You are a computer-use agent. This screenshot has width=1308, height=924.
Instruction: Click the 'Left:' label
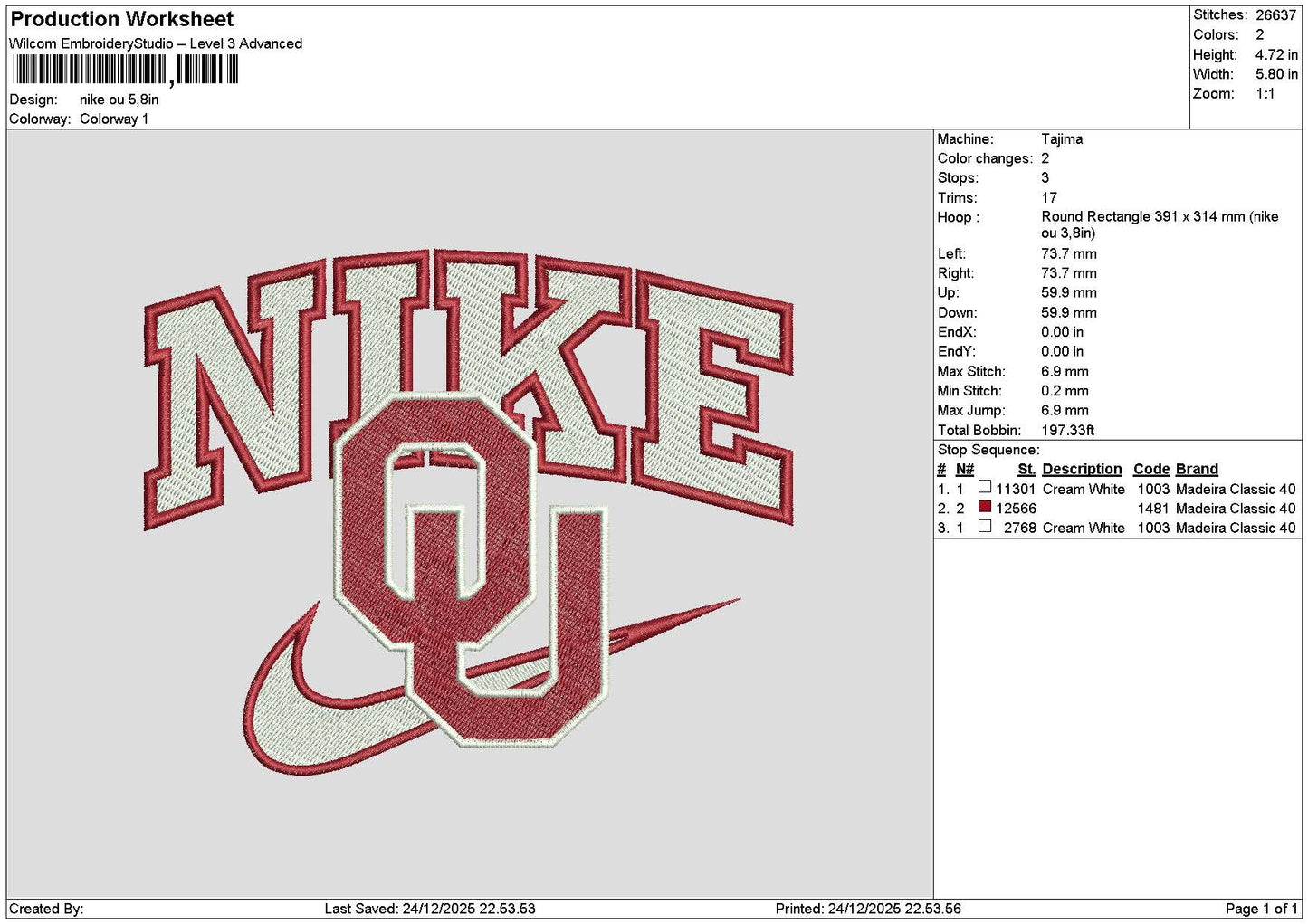pos(951,253)
